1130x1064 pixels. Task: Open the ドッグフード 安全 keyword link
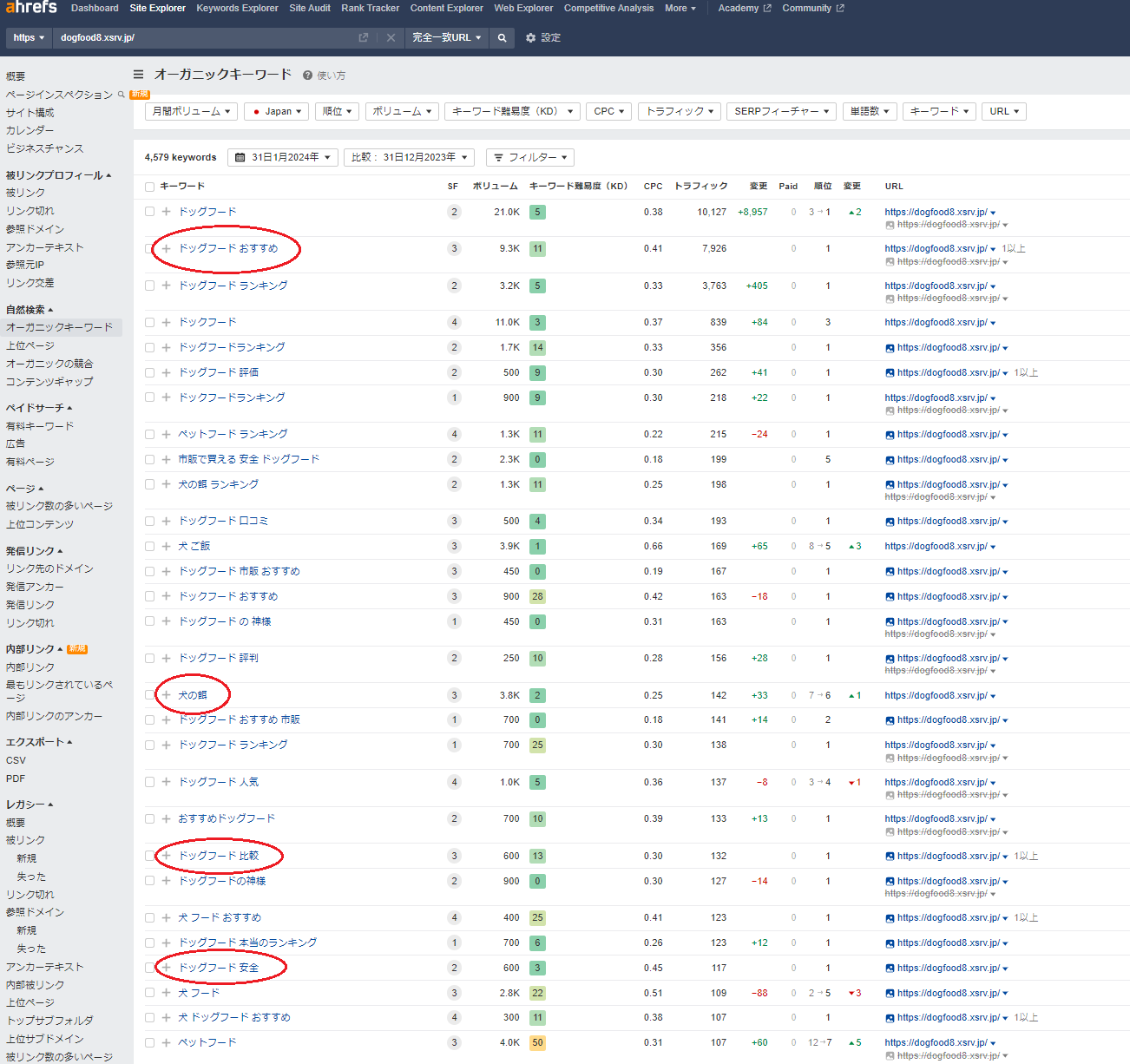(219, 968)
